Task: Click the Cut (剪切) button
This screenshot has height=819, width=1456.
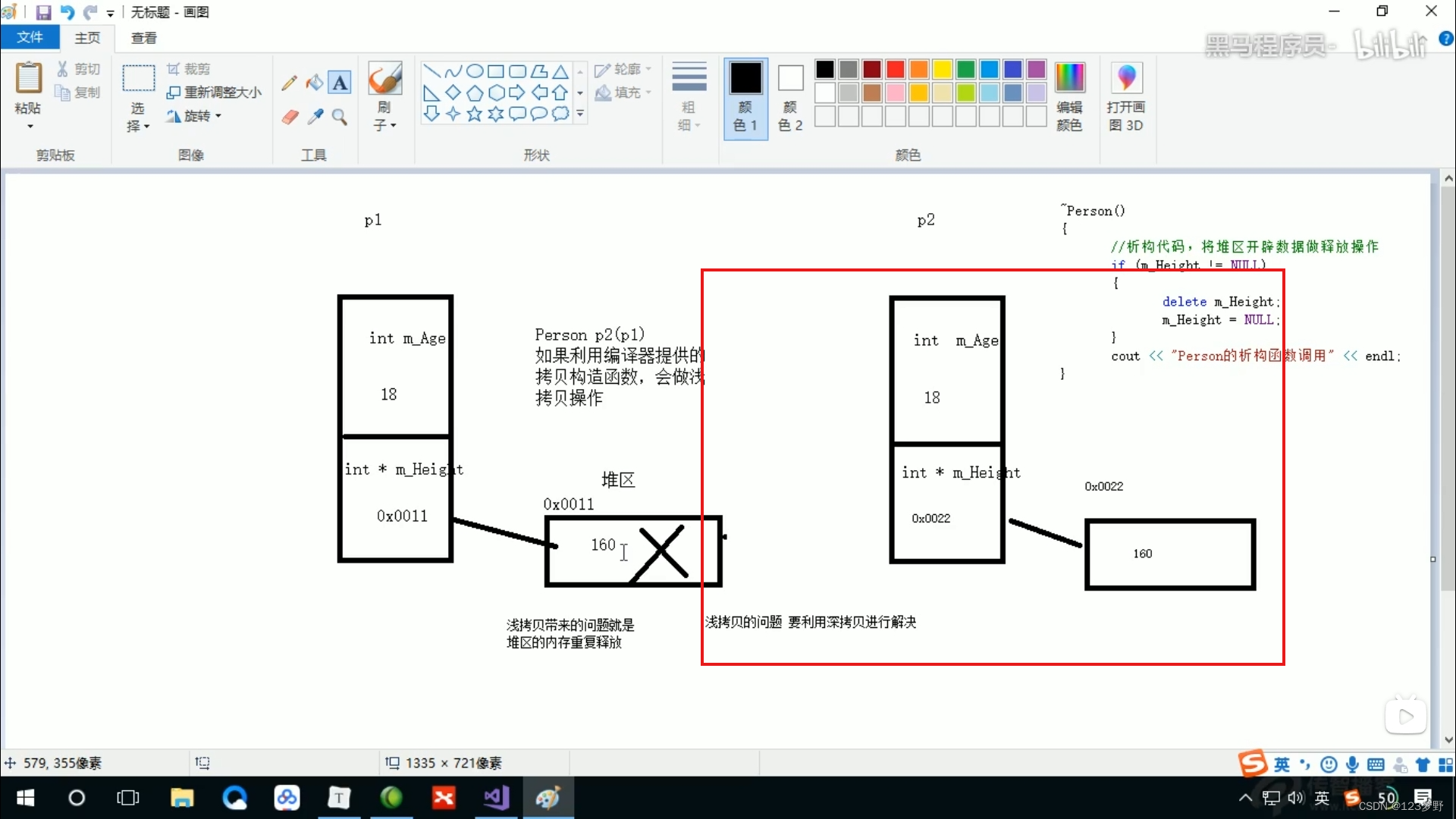Action: click(78, 69)
